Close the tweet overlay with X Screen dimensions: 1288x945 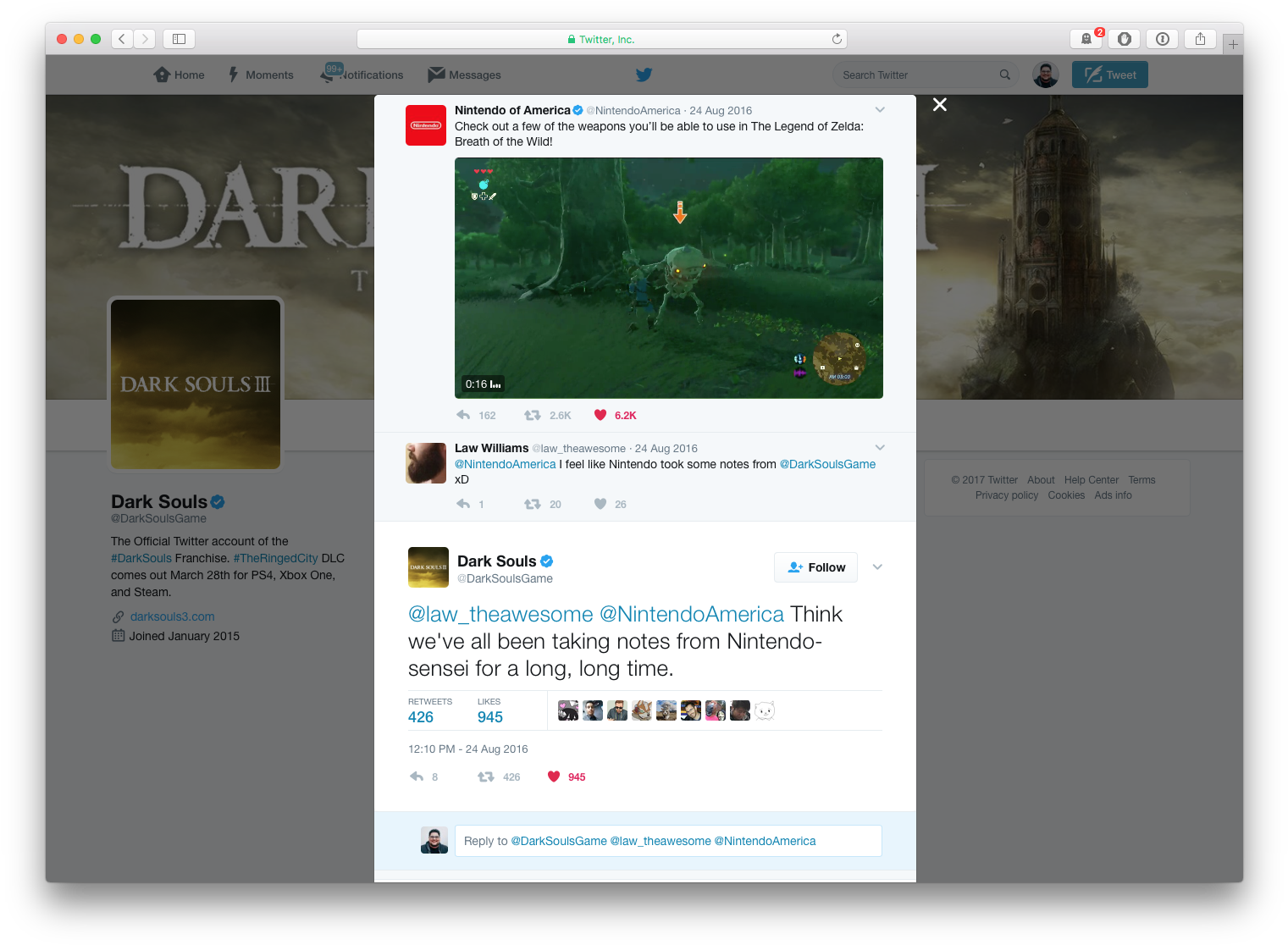tap(940, 104)
